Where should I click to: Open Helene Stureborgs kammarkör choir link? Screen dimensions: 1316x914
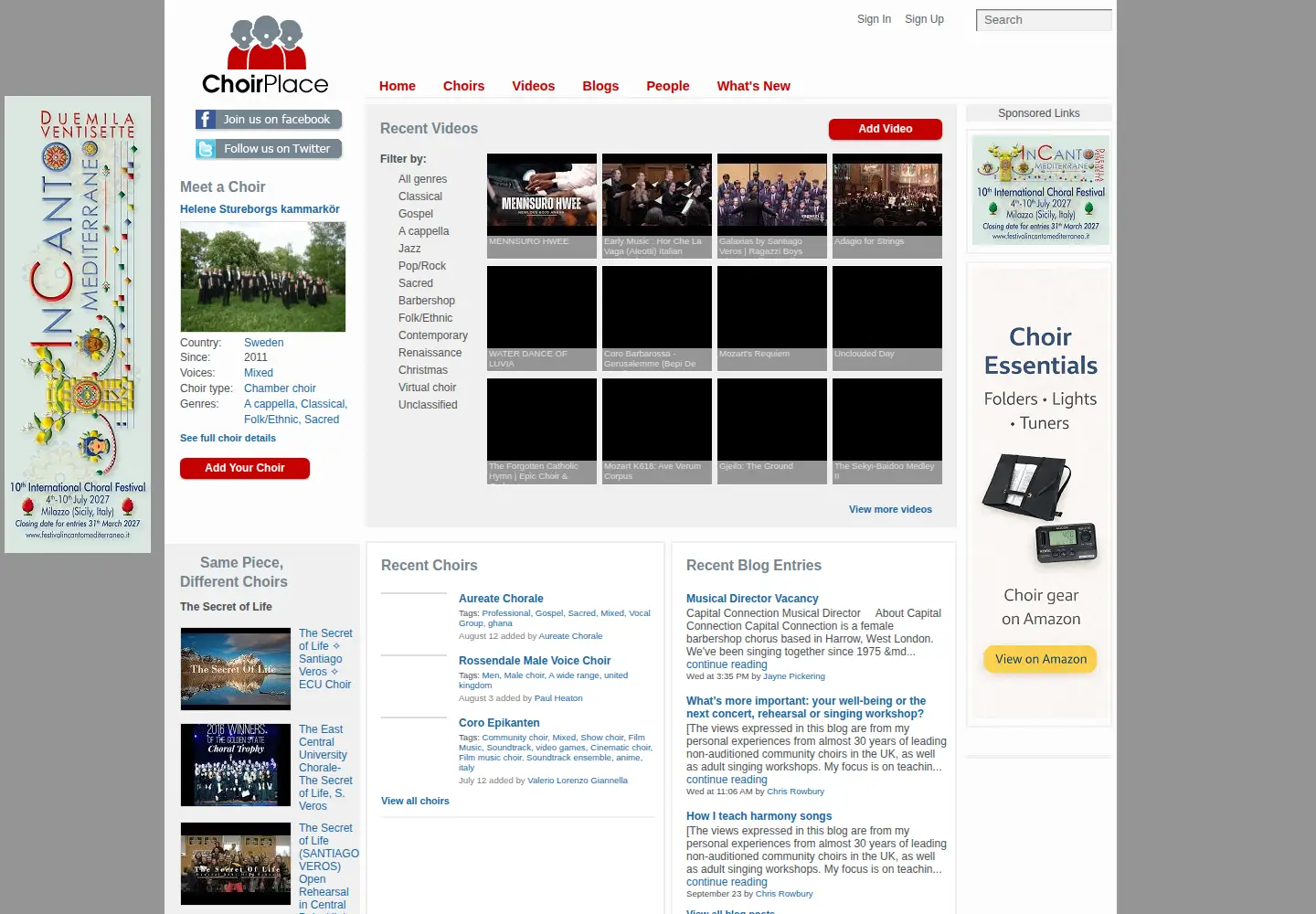pyautogui.click(x=260, y=209)
